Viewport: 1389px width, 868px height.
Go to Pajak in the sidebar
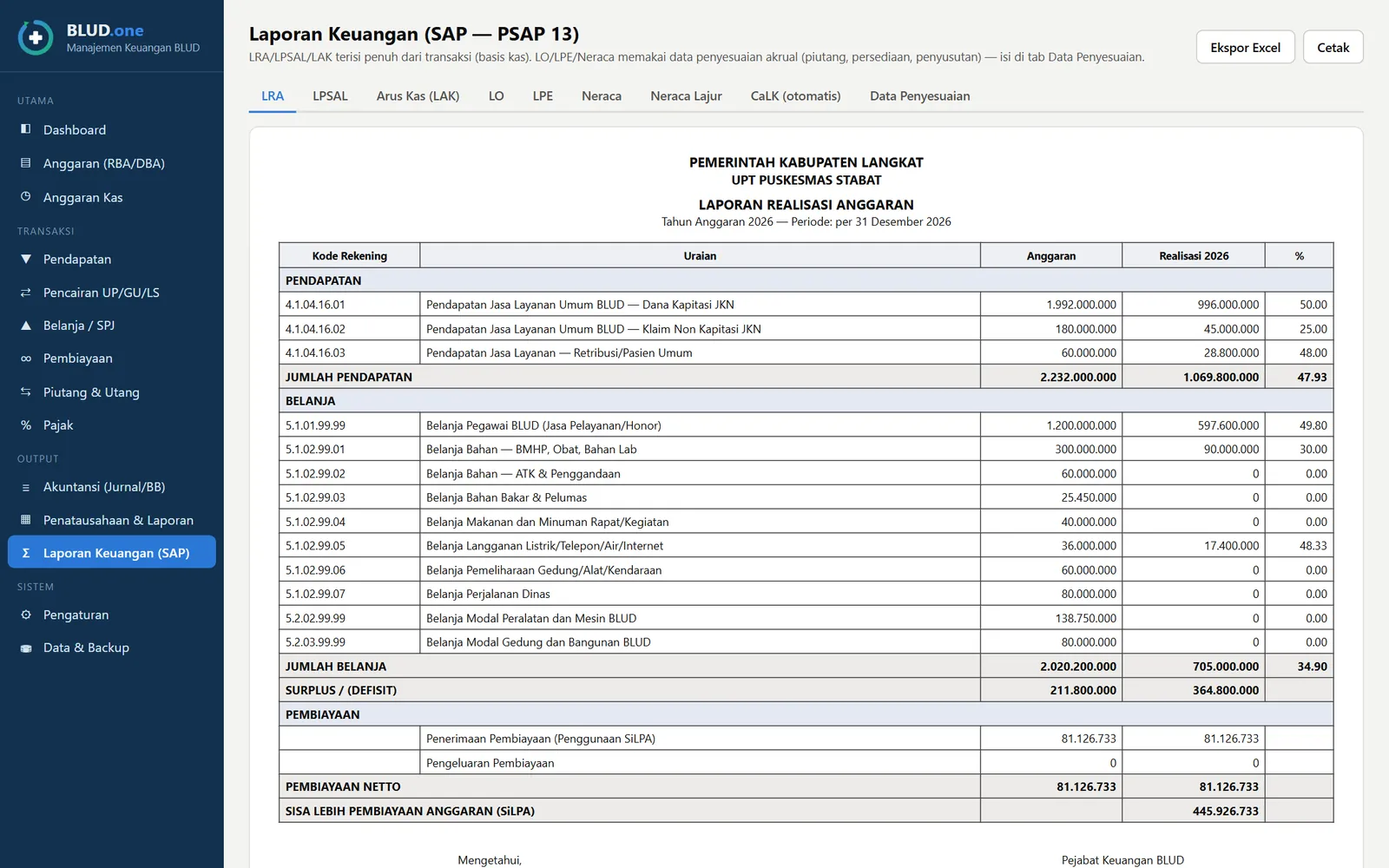[112, 425]
